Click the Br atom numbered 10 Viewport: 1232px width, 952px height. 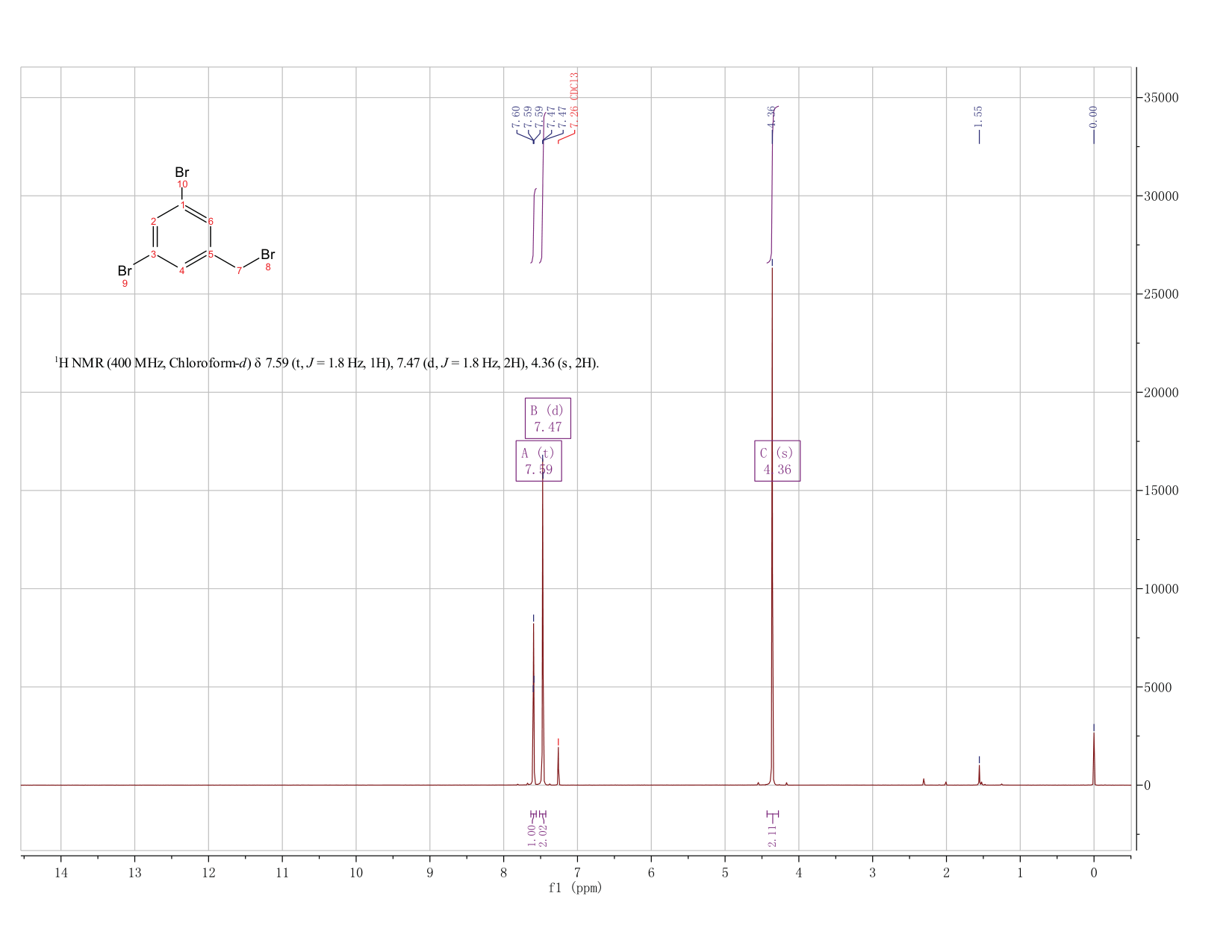tap(182, 173)
